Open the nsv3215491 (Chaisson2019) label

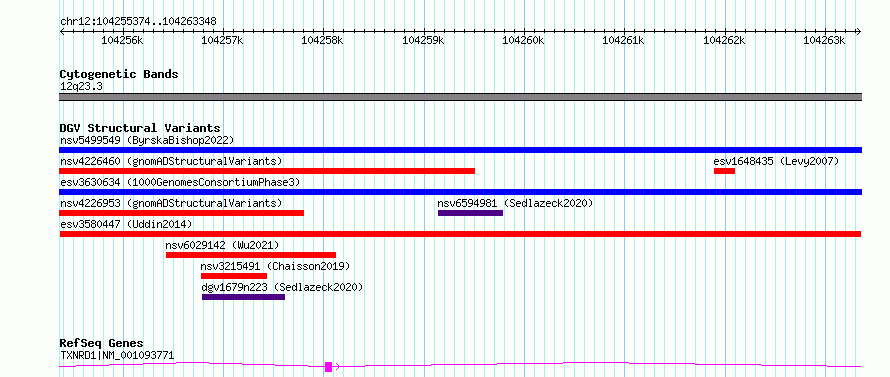(275, 266)
